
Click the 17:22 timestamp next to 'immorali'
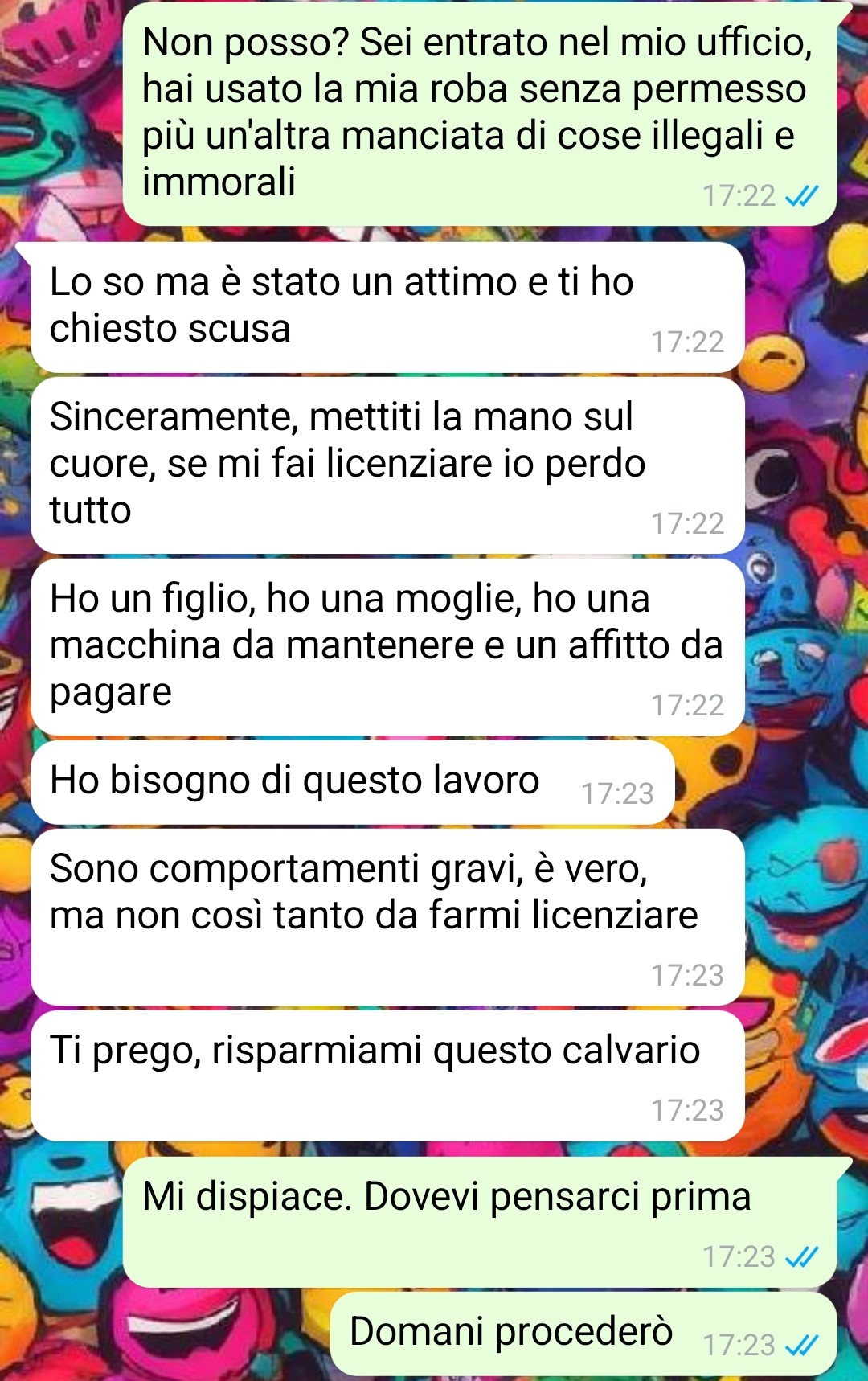(739, 196)
